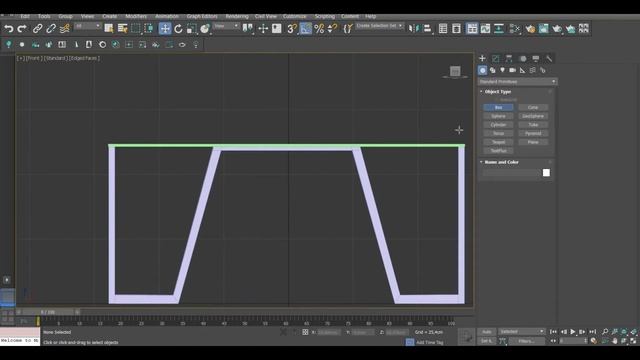Open the Edit menu

point(25,16)
